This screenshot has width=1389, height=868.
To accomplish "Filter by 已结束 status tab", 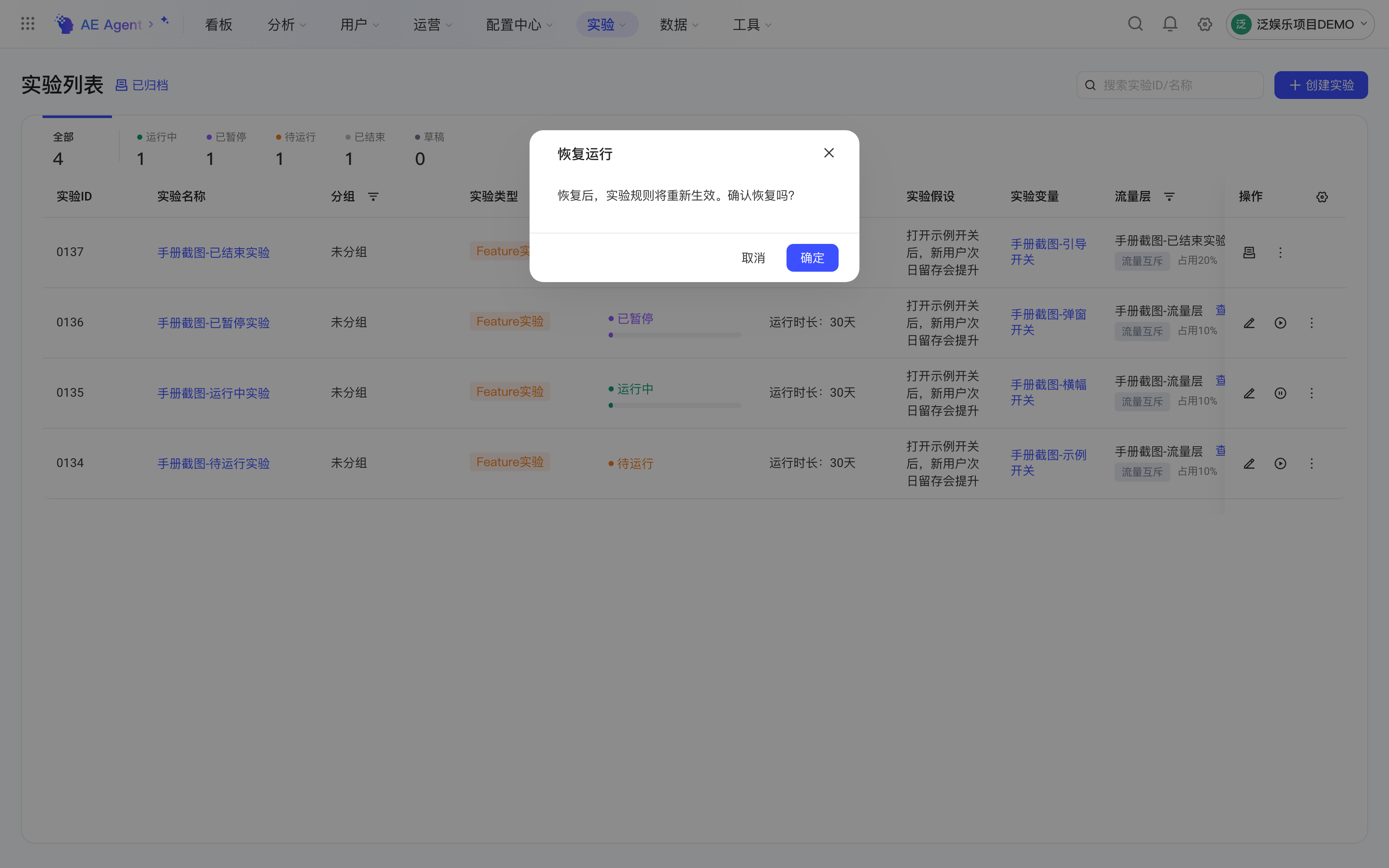I will (x=365, y=149).
